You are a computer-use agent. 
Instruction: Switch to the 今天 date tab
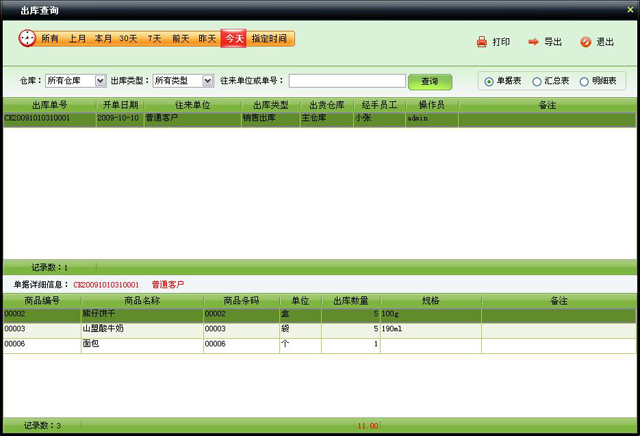(233, 39)
